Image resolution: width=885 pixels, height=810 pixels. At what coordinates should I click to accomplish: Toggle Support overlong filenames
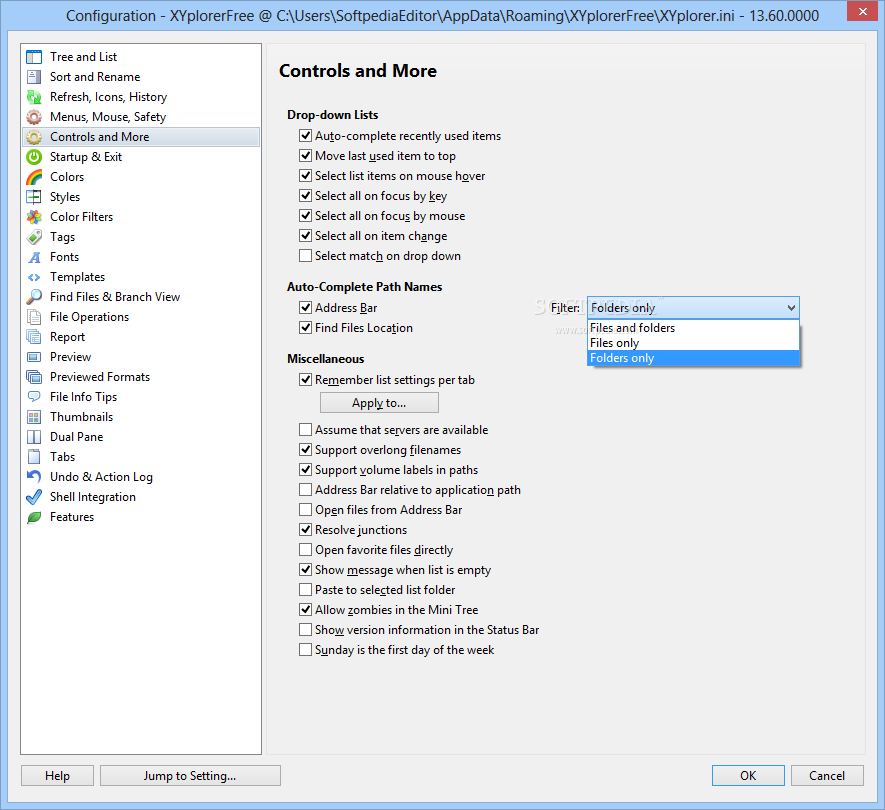coord(305,450)
